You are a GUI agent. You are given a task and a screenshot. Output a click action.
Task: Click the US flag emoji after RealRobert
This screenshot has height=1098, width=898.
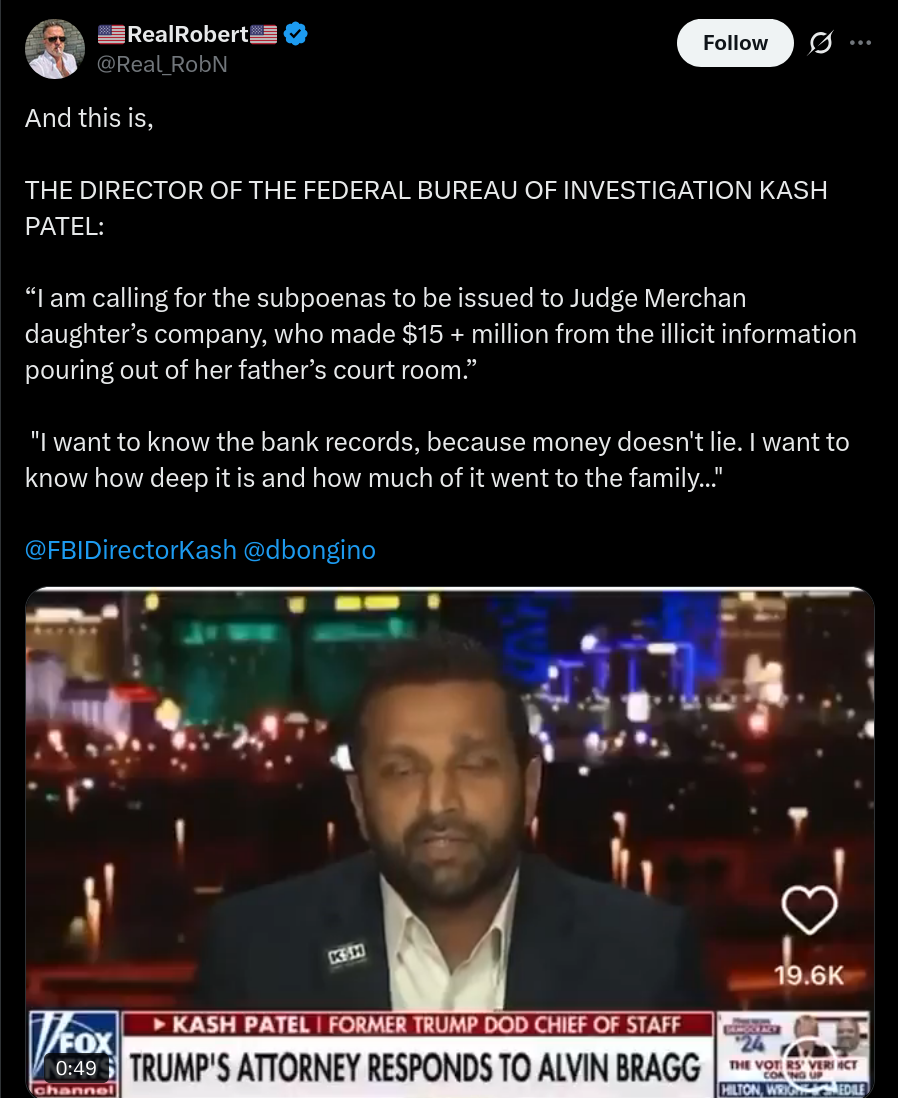(x=263, y=34)
